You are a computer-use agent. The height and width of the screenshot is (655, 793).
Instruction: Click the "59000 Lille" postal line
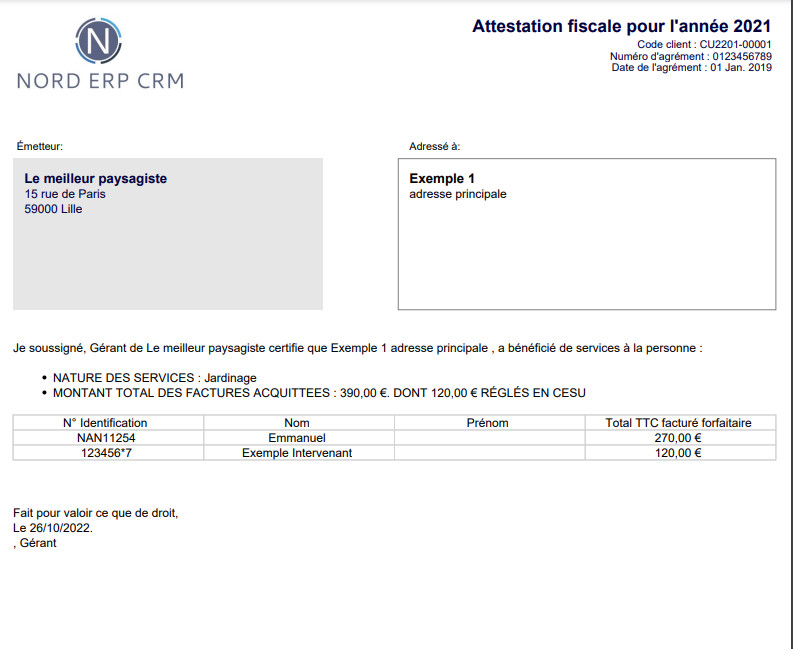point(54,210)
